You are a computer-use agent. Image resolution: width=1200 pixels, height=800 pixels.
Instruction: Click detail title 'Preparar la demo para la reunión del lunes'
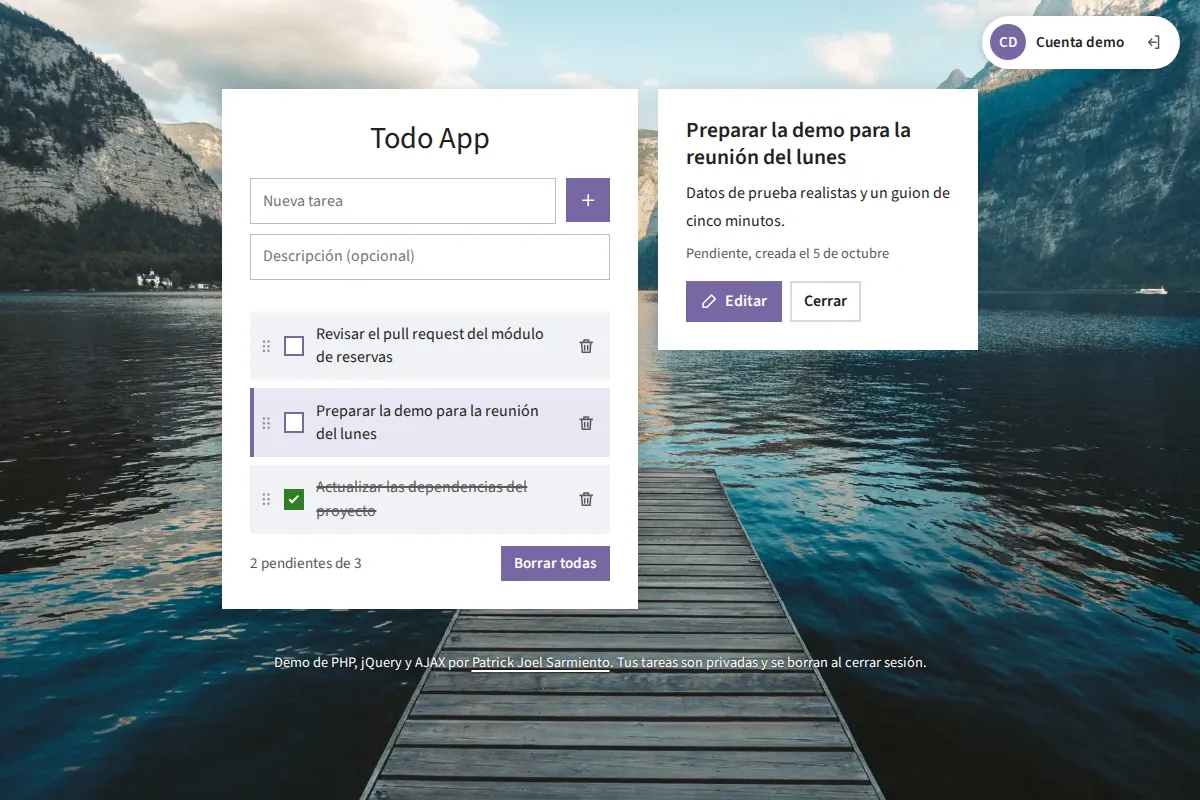click(798, 143)
